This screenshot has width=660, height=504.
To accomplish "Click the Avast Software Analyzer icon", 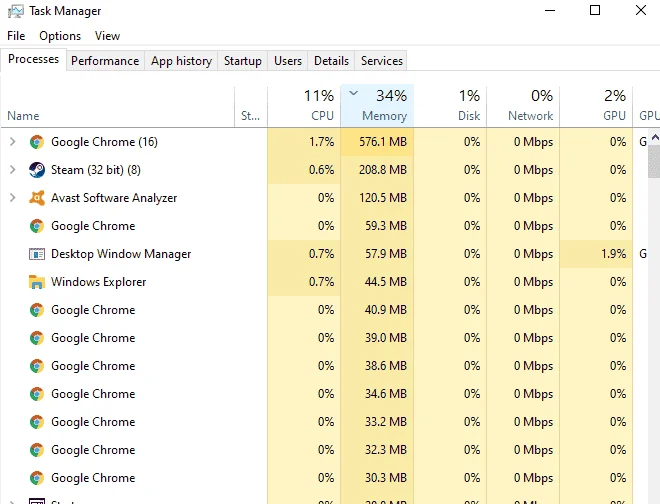I will tap(37, 198).
